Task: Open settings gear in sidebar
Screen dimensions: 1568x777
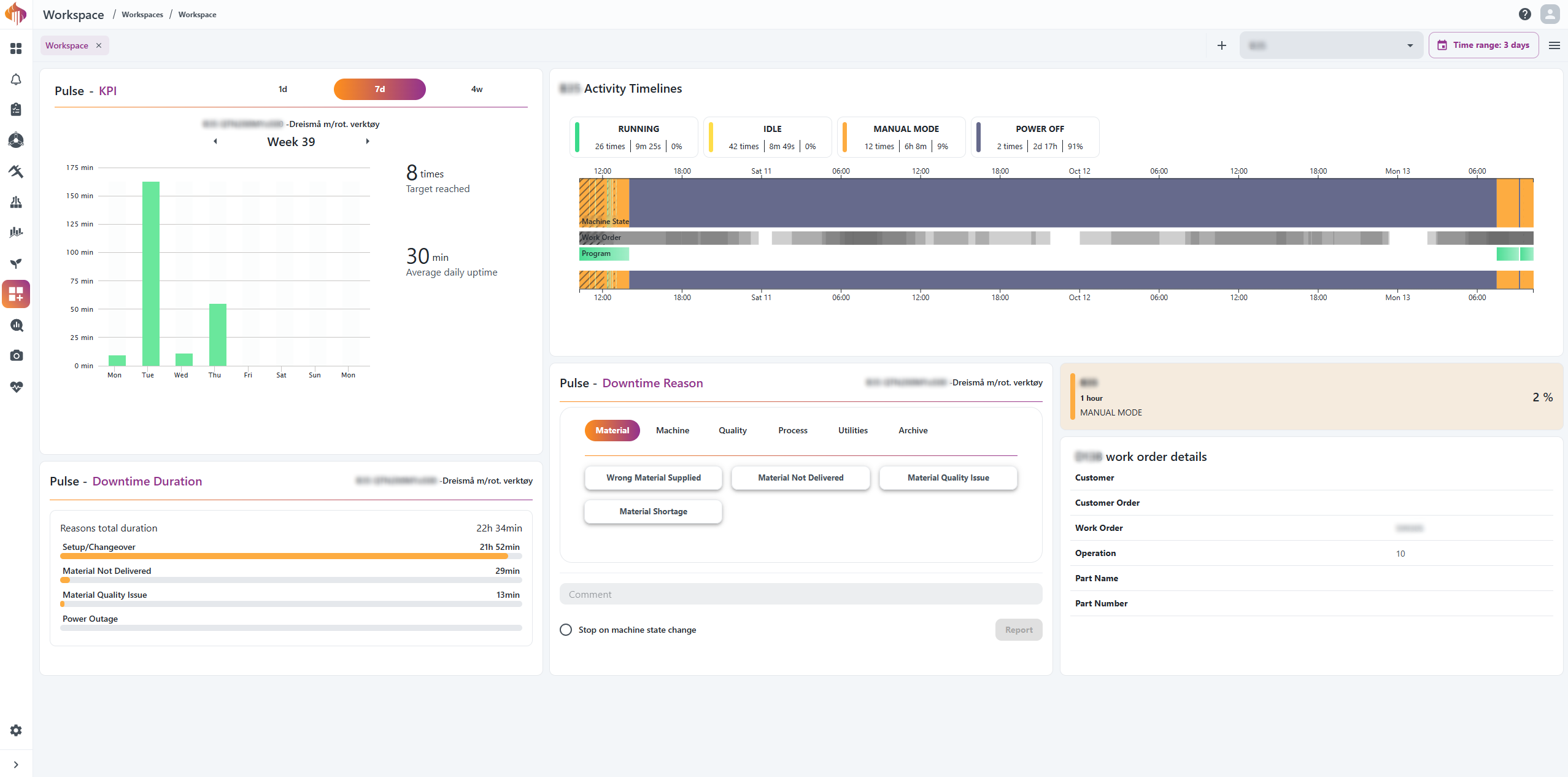Action: [x=16, y=730]
